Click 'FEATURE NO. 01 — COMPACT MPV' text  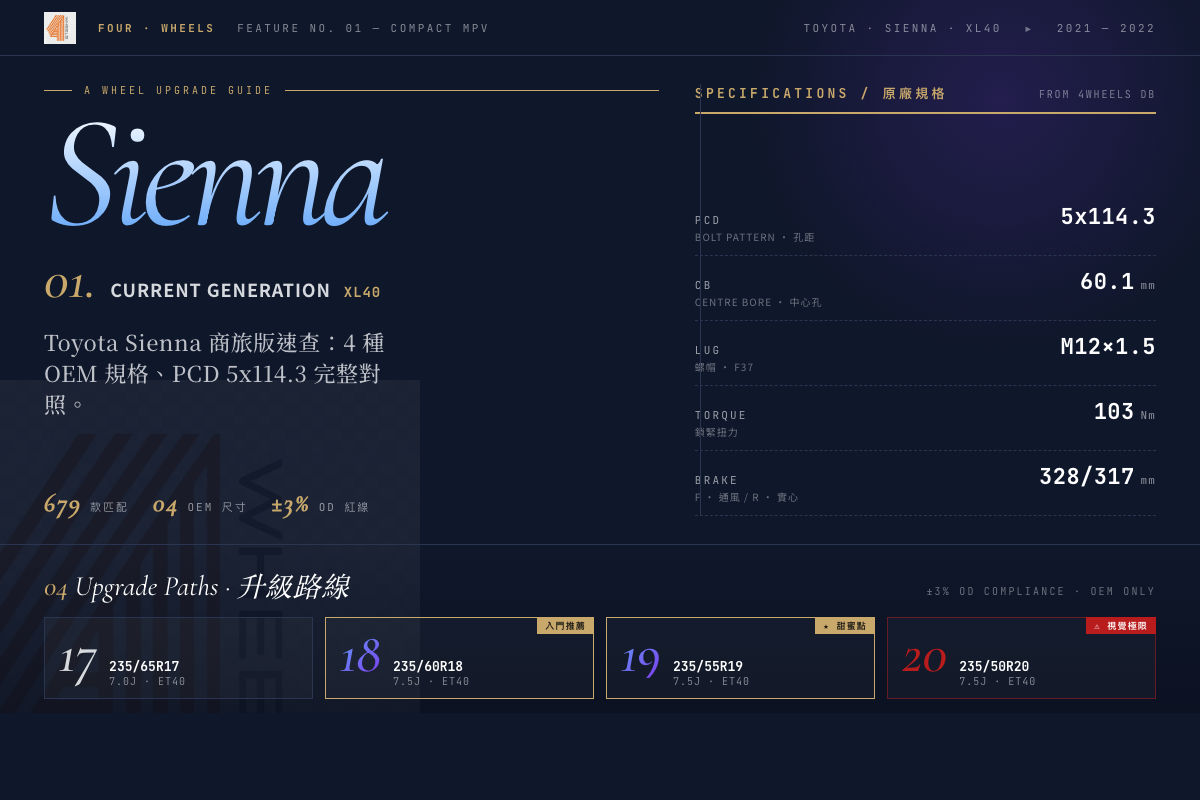coord(363,28)
